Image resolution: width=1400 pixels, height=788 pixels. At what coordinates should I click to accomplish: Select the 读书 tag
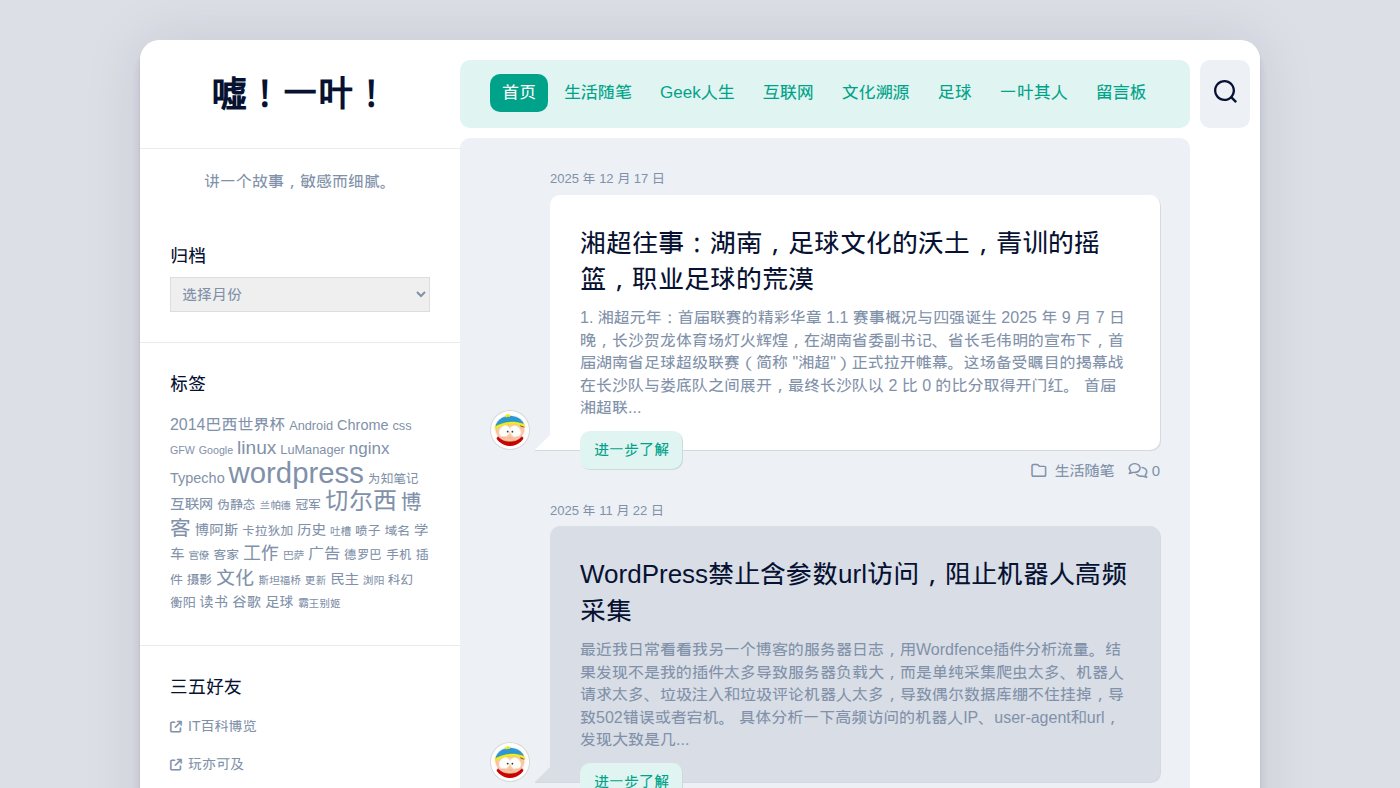[214, 602]
